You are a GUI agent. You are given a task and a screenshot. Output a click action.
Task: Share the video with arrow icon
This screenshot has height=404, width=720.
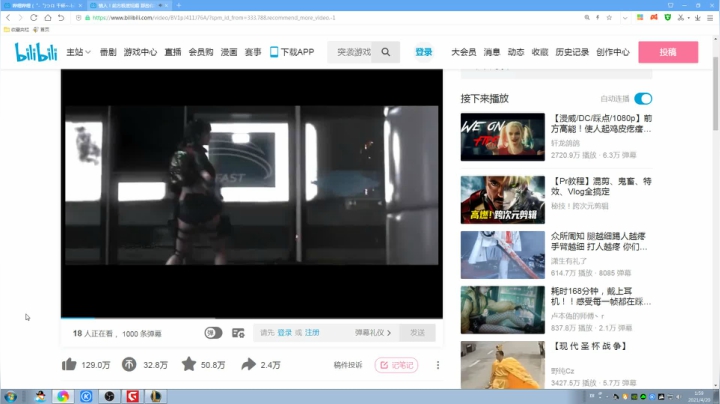click(x=248, y=365)
